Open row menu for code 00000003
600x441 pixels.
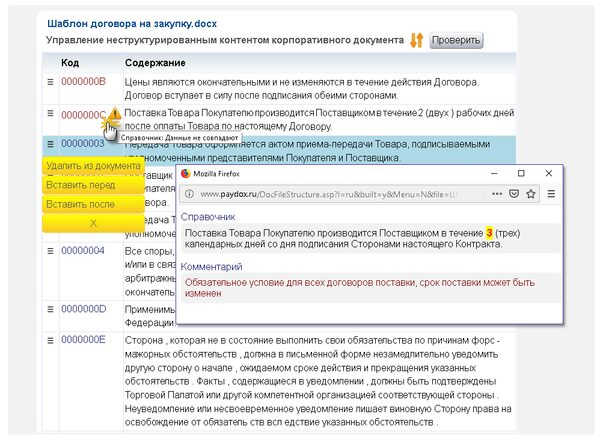50,144
